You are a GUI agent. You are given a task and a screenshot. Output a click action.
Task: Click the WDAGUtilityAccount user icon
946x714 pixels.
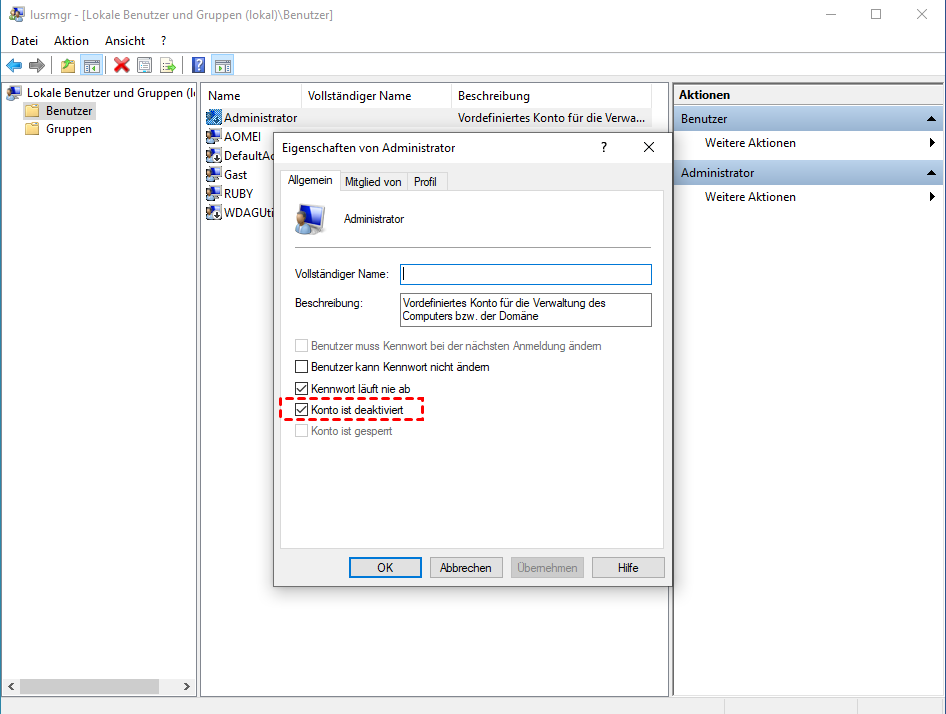click(214, 212)
